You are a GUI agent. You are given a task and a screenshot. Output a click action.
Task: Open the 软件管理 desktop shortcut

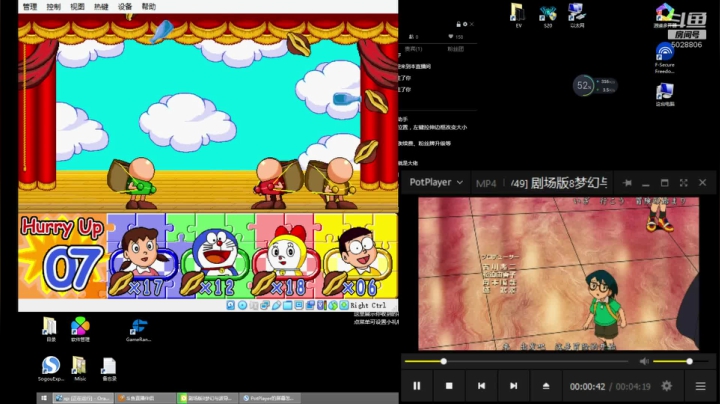click(x=80, y=329)
